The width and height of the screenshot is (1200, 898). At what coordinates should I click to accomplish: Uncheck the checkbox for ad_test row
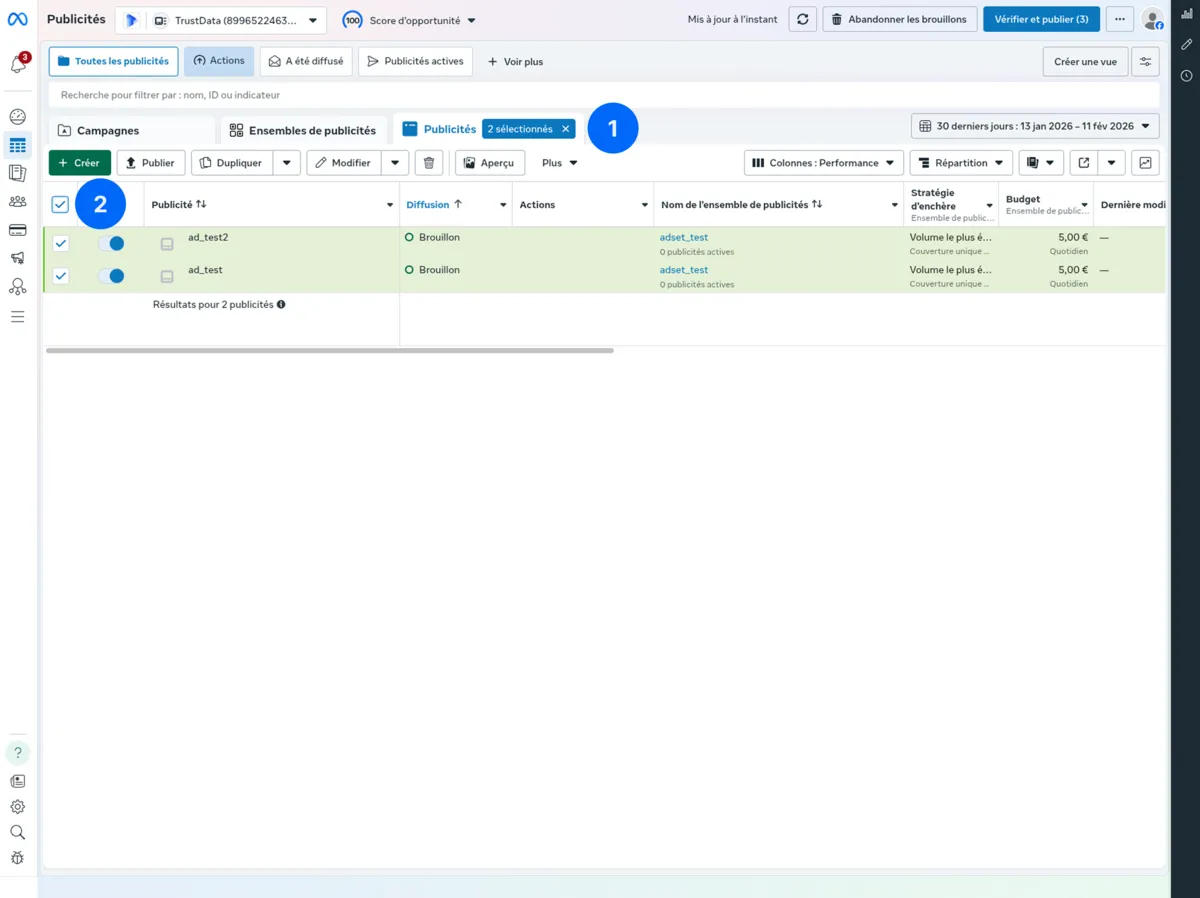(x=59, y=276)
